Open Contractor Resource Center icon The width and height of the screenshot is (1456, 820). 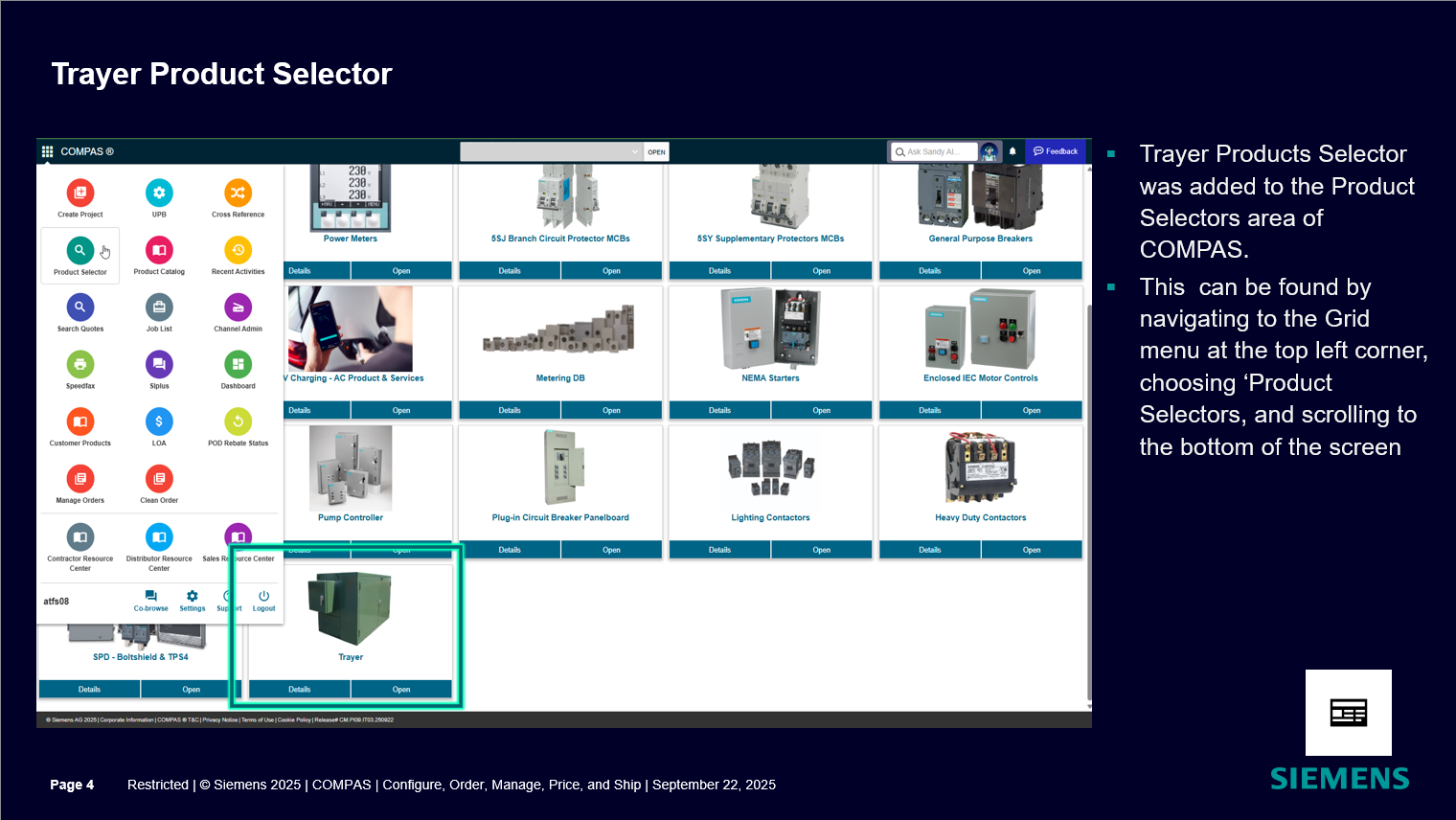click(x=80, y=536)
